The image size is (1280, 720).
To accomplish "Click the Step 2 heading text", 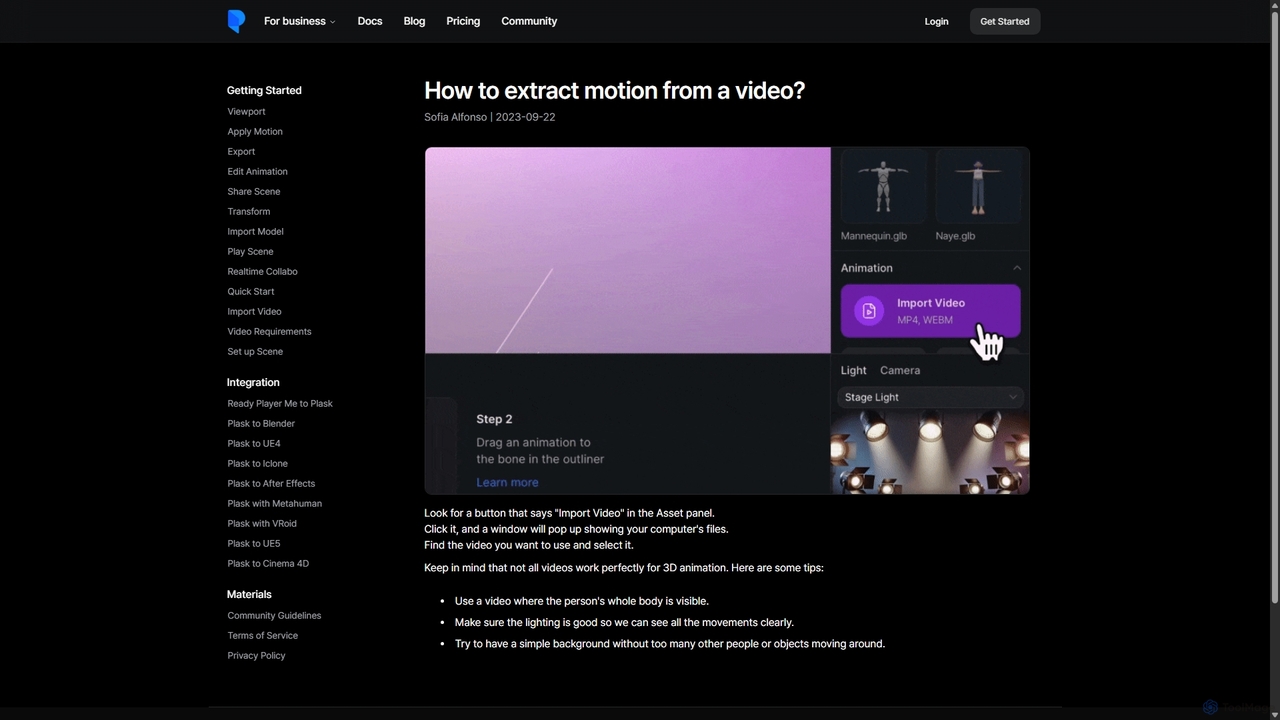I will 494,419.
